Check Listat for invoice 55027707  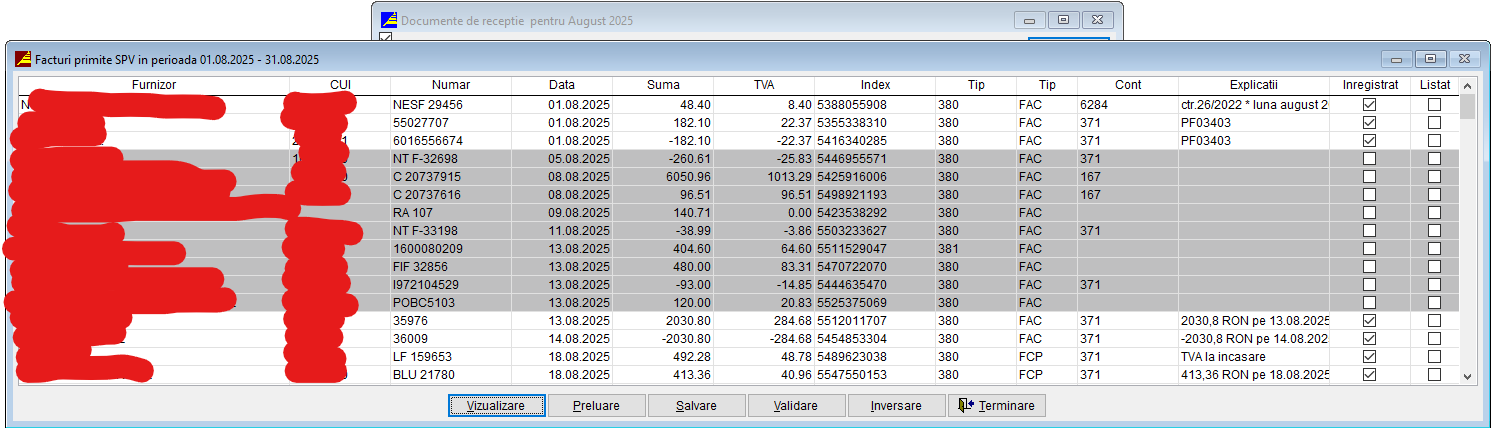[1434, 122]
